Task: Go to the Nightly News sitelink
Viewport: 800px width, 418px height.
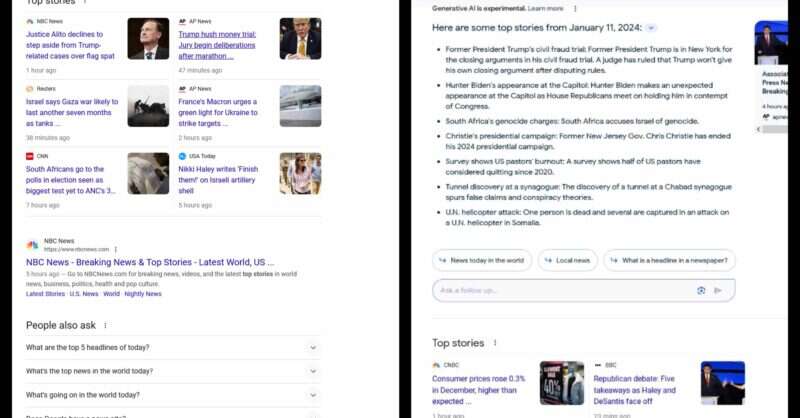Action: click(143, 294)
